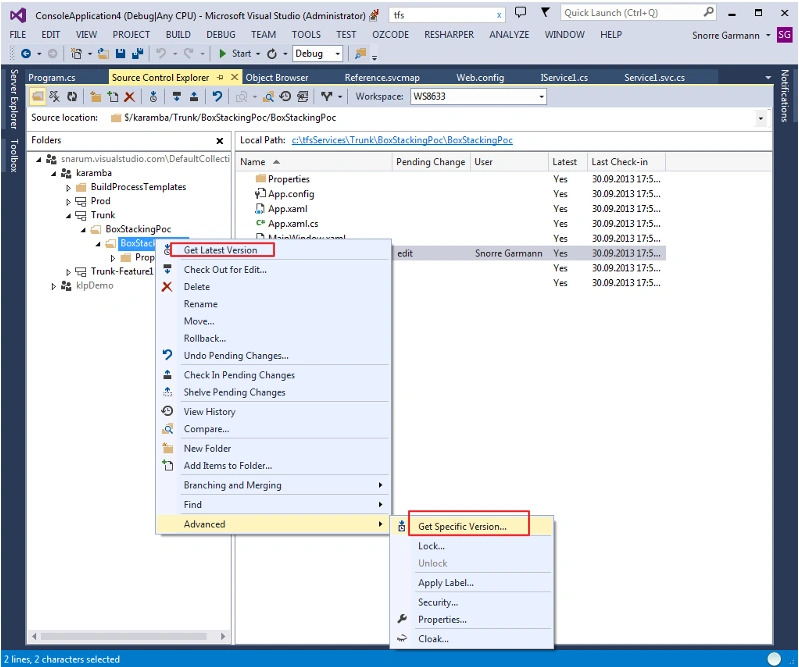Screen dimensions: 799x667
Task: Click the Check In toolbar icon
Action: point(194,96)
